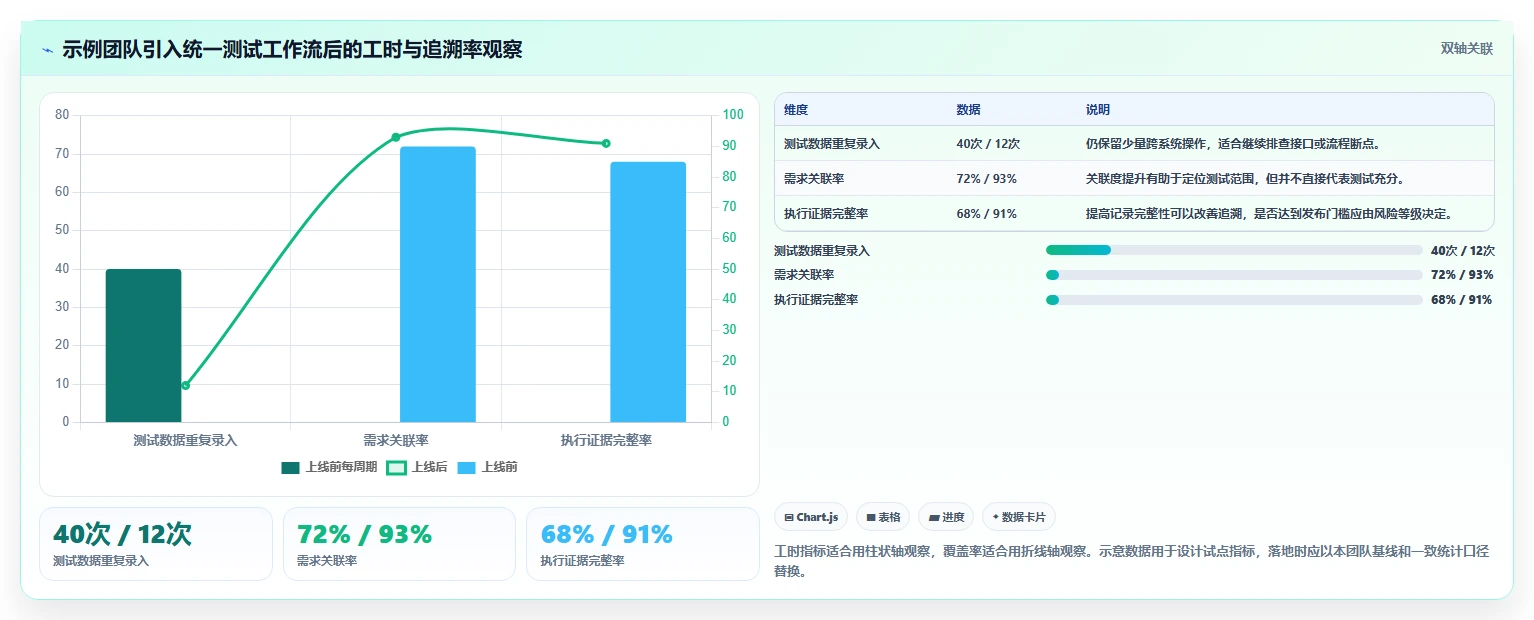This screenshot has height=620, width=1534.
Task: Click 测试数据重复录入 x-axis label under chart
Action: click(x=185, y=440)
